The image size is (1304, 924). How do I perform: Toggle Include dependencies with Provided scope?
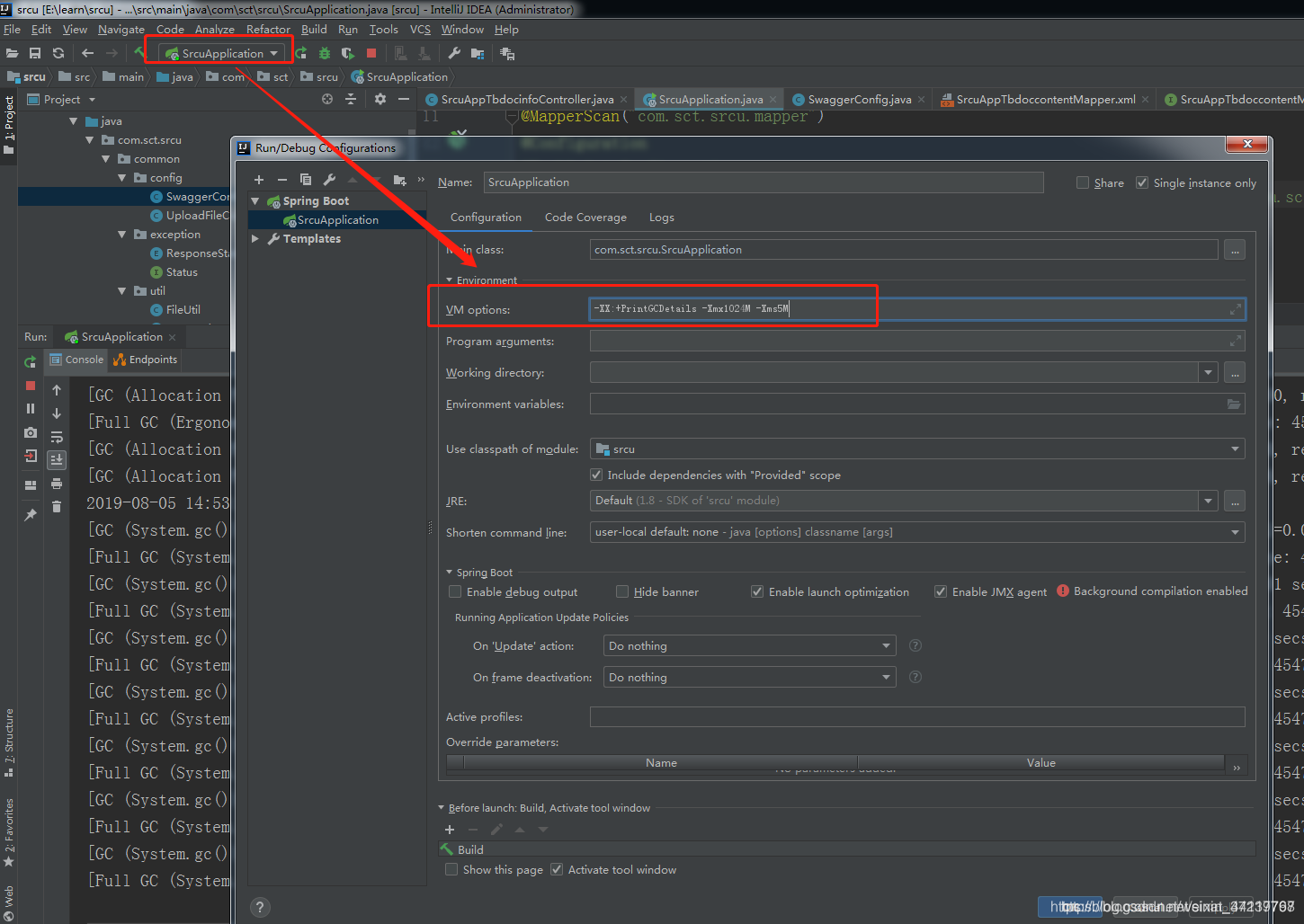point(595,475)
